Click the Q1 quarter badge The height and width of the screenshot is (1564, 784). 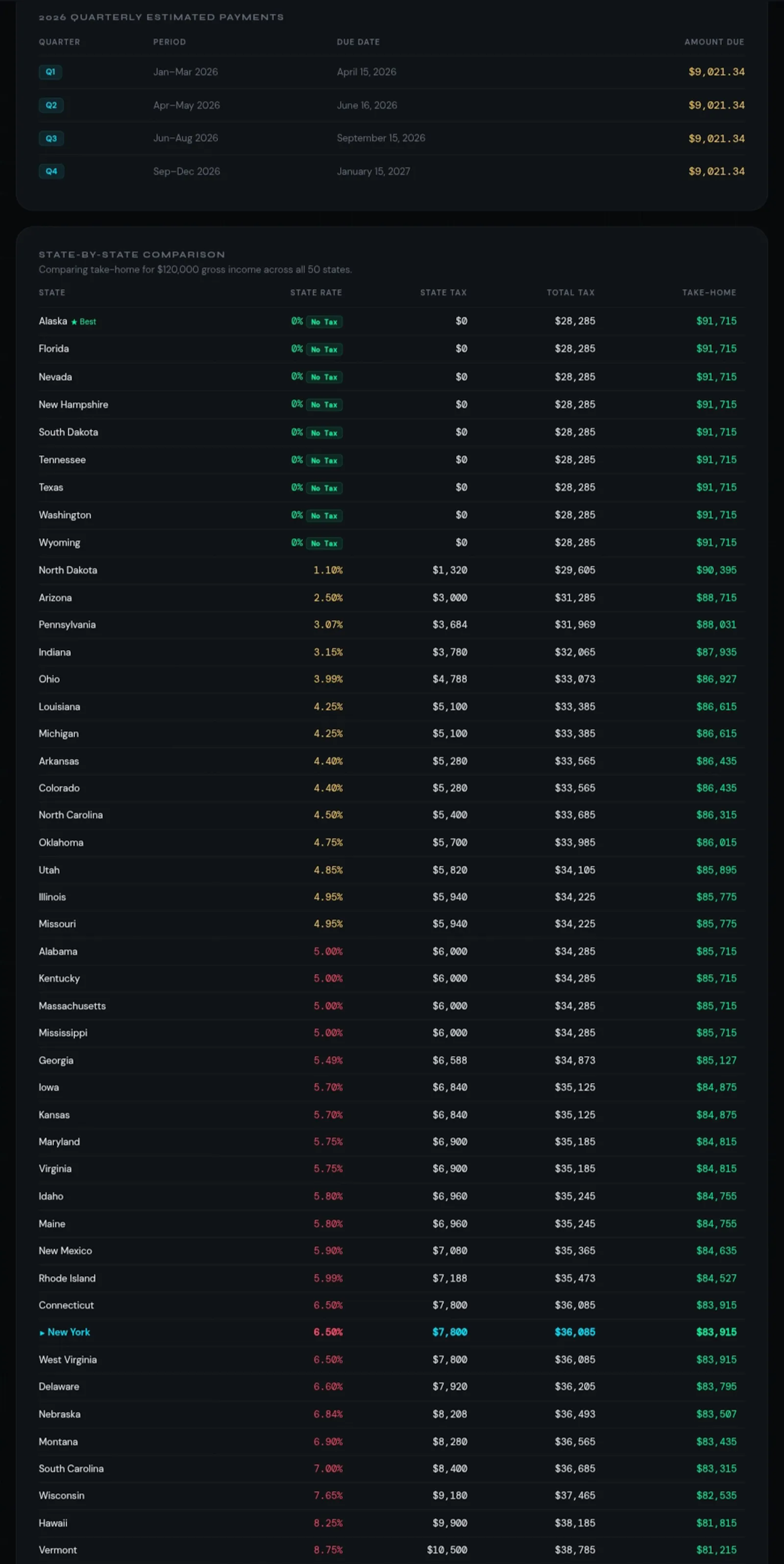[50, 72]
